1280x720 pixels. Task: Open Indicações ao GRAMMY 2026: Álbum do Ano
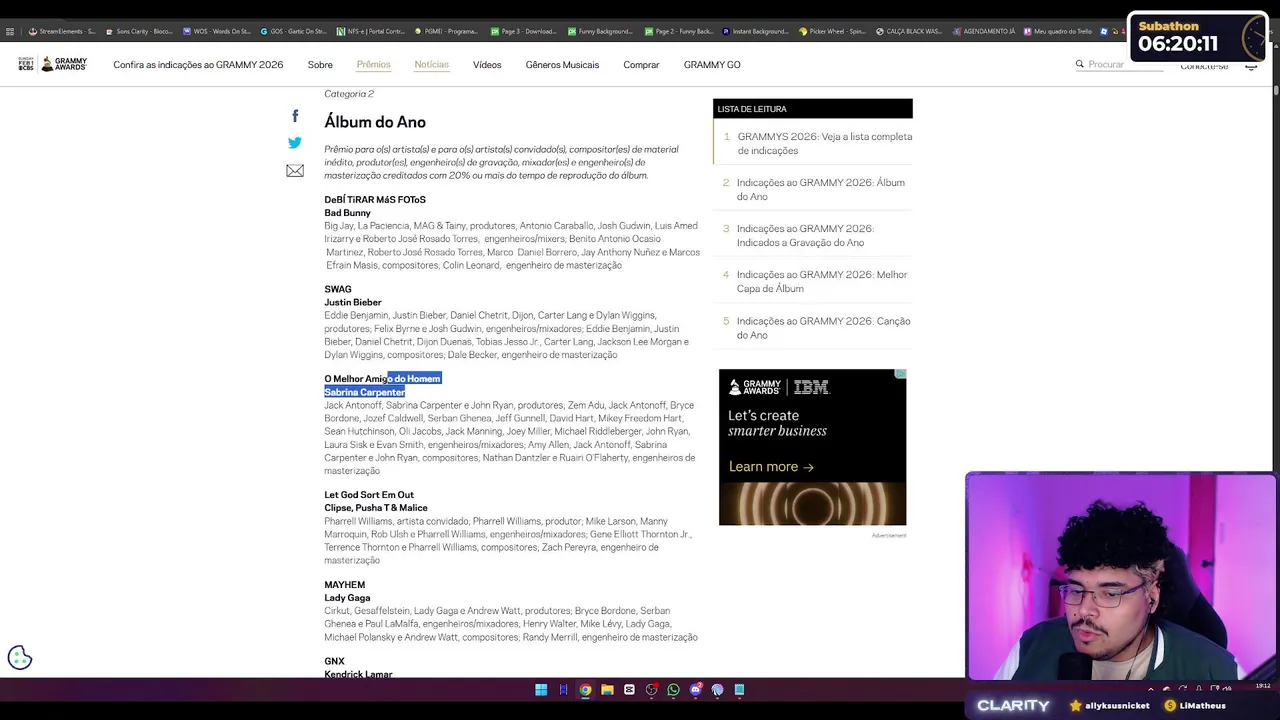821,189
